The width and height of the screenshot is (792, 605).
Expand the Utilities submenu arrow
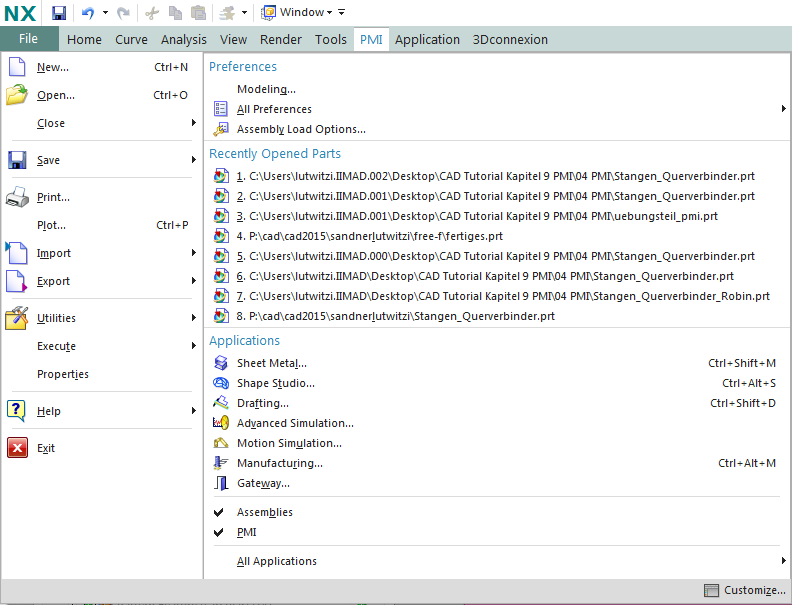pyautogui.click(x=193, y=318)
